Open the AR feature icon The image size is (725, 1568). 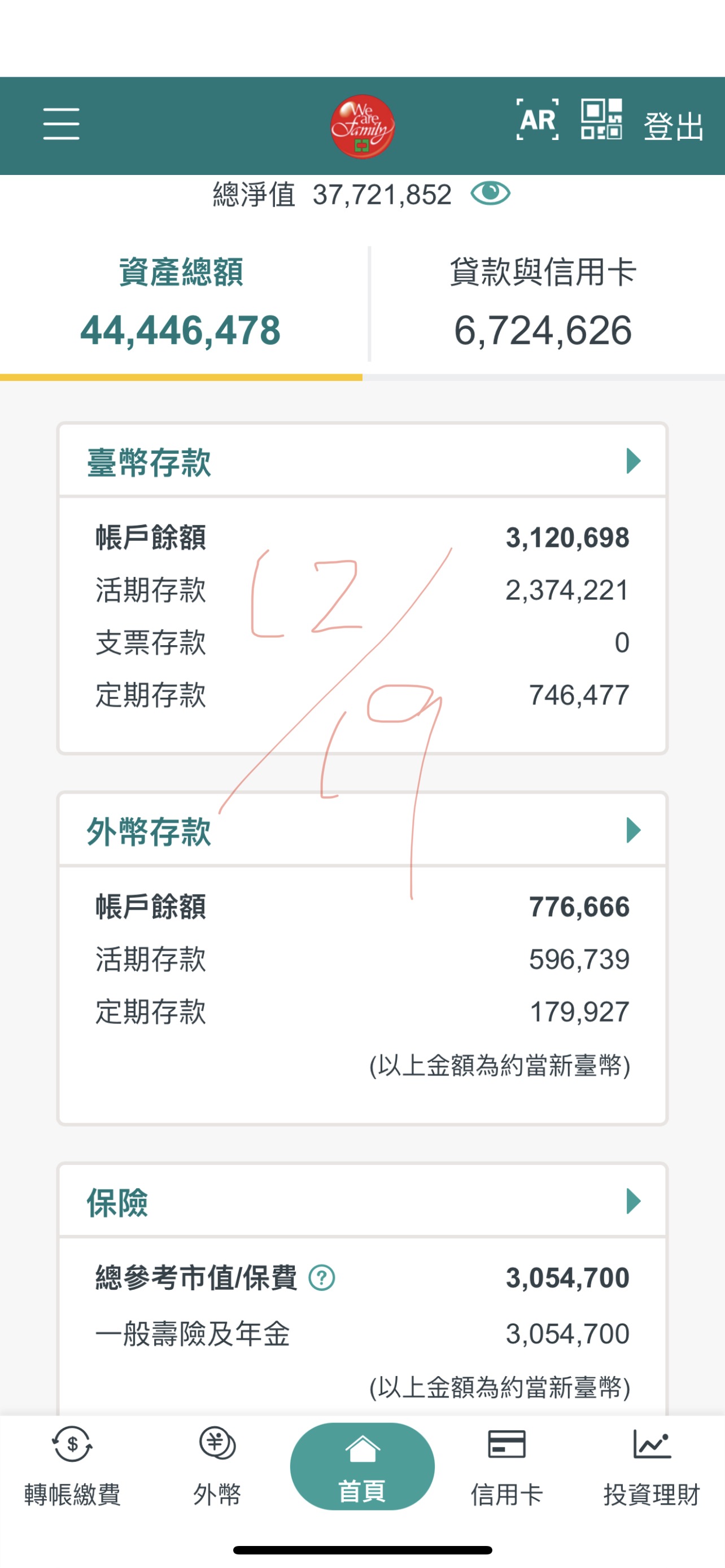pos(537,120)
